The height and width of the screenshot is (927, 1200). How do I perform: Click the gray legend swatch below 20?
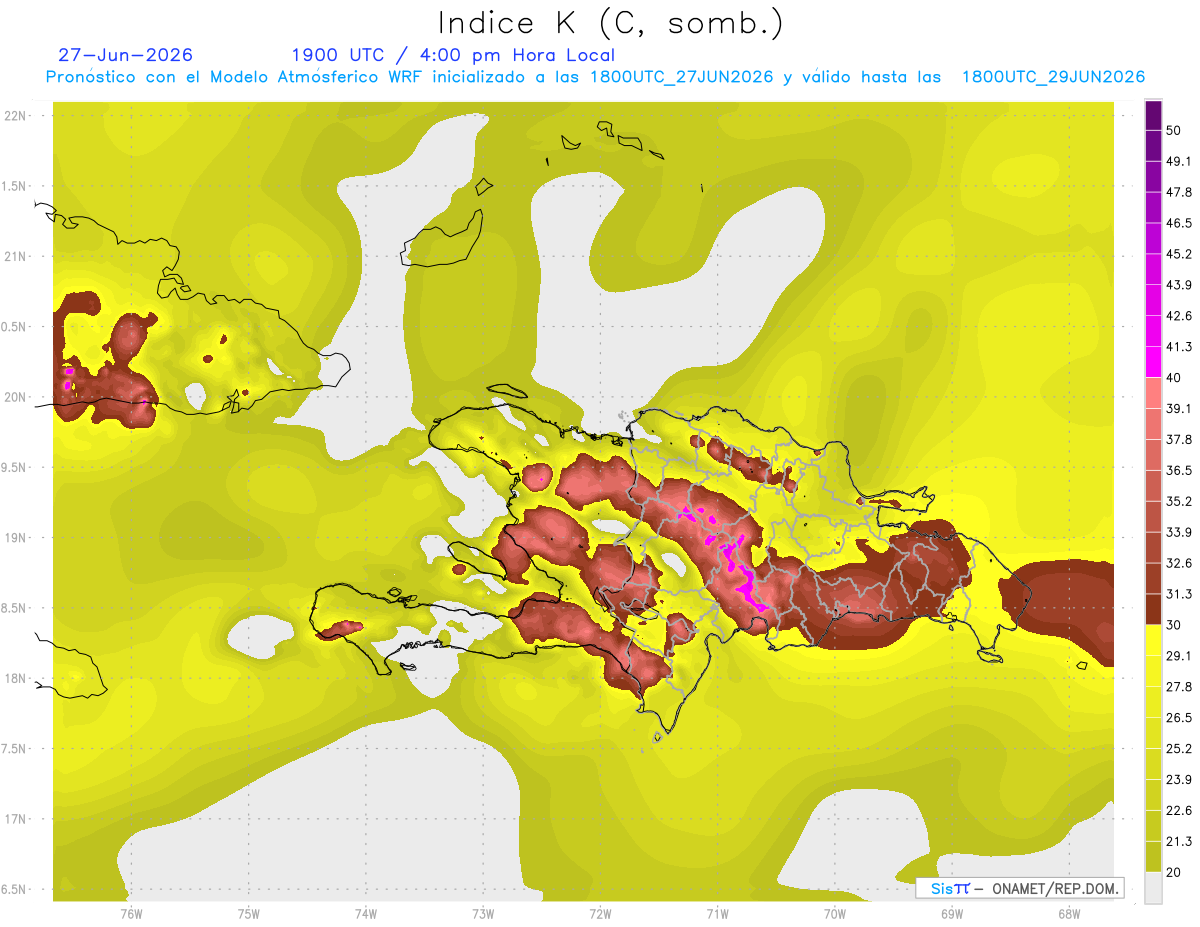[1153, 888]
